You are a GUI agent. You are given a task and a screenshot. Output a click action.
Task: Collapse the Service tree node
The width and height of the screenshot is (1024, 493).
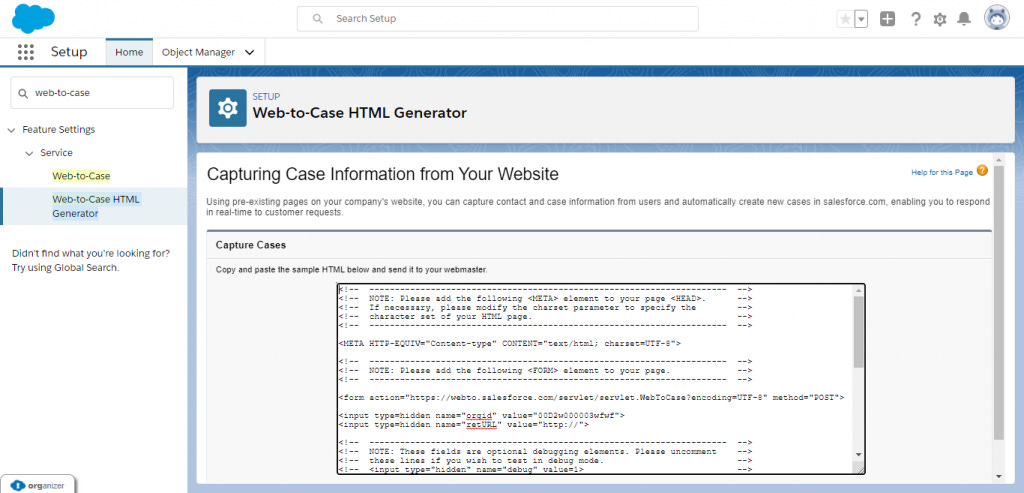click(x=29, y=153)
